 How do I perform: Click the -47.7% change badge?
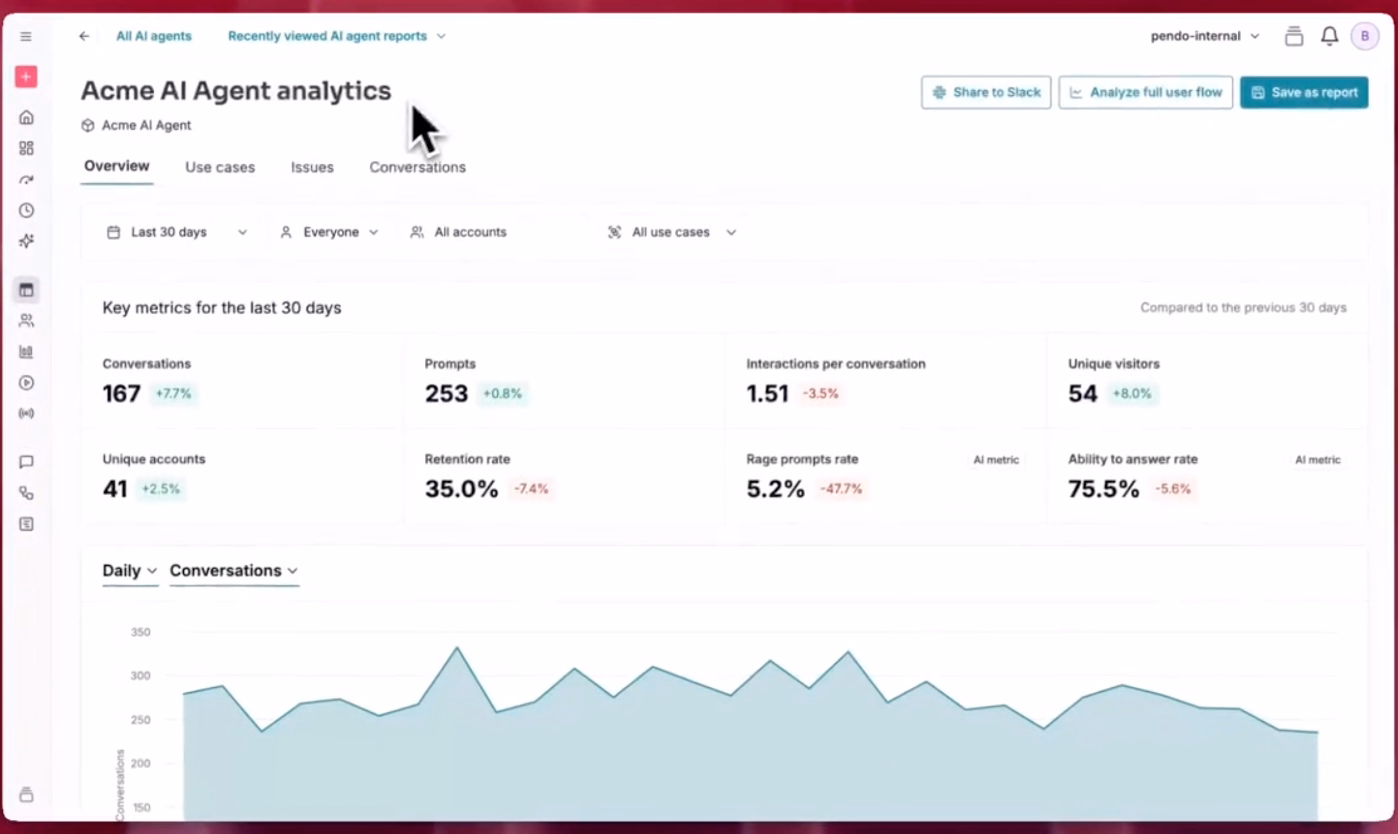pyautogui.click(x=841, y=489)
